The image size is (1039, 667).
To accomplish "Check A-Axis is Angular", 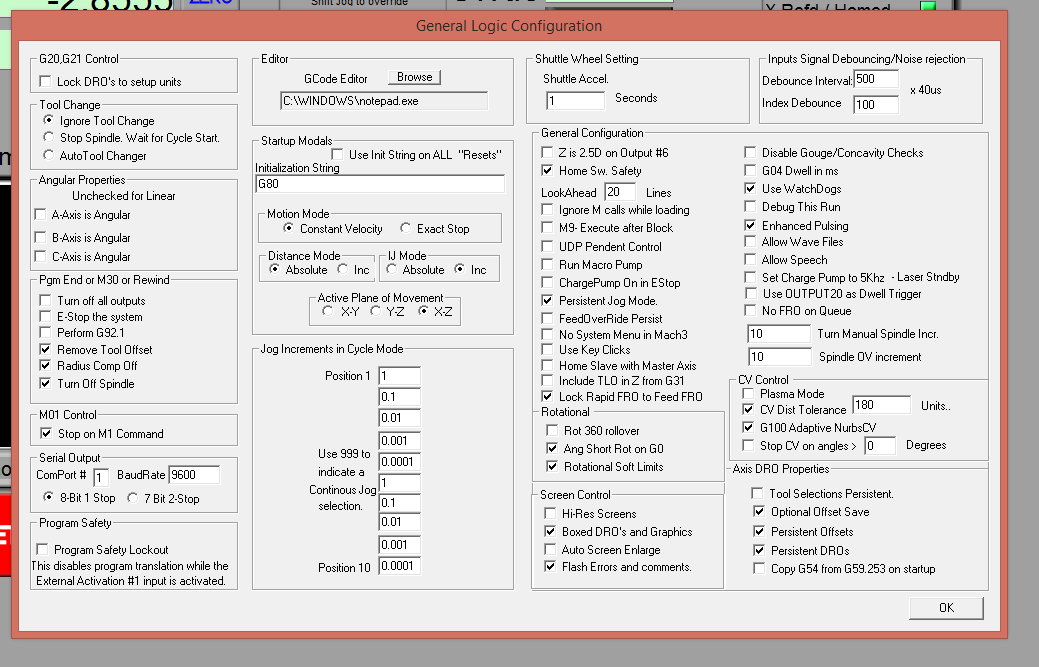I will click(x=41, y=214).
